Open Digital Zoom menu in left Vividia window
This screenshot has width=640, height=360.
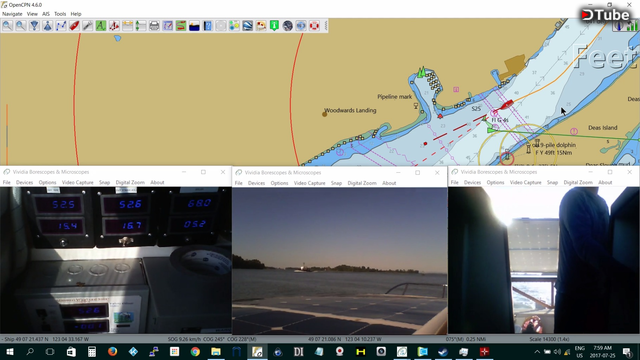click(x=130, y=182)
